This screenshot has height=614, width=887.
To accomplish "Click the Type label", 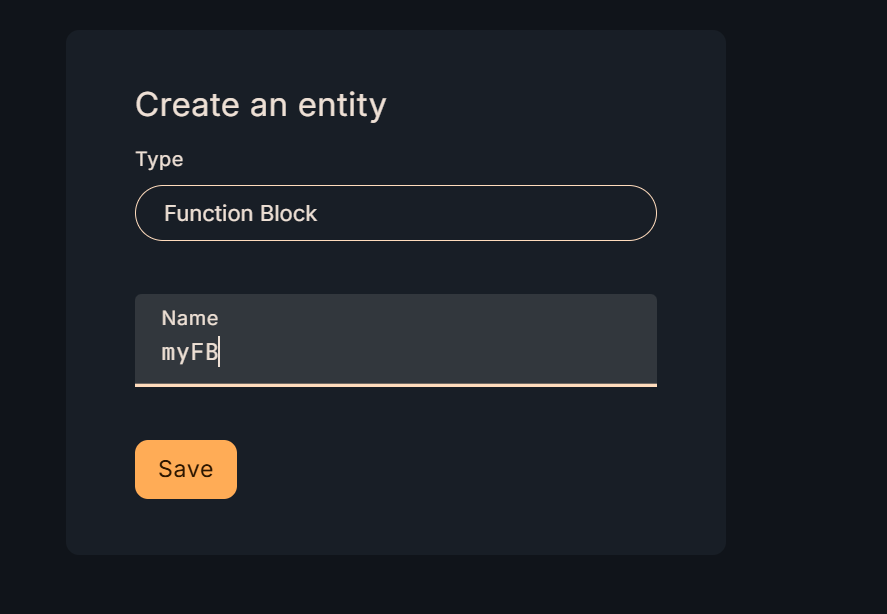I will pos(159,159).
